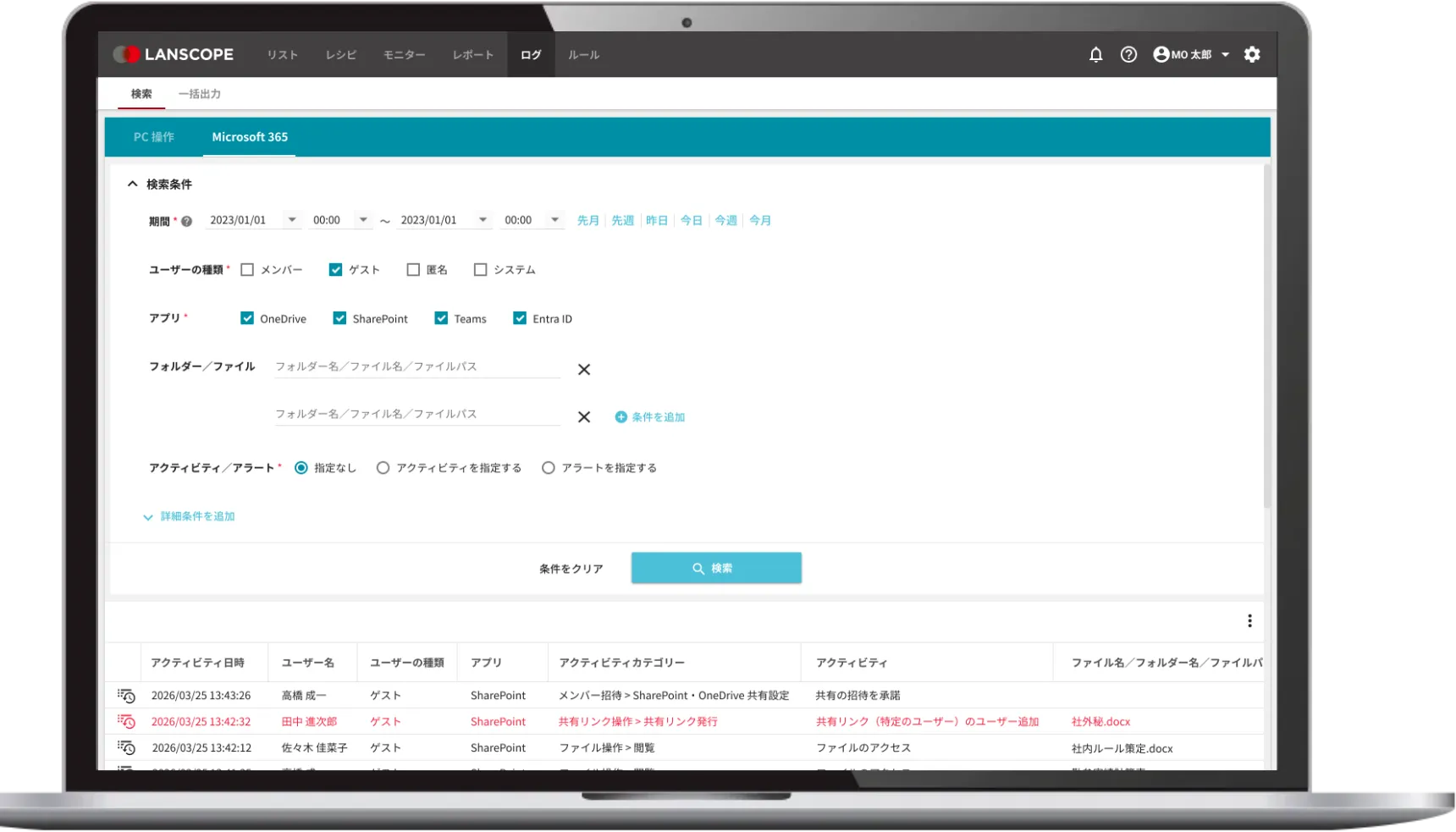Open the レポート menu item

472,54
